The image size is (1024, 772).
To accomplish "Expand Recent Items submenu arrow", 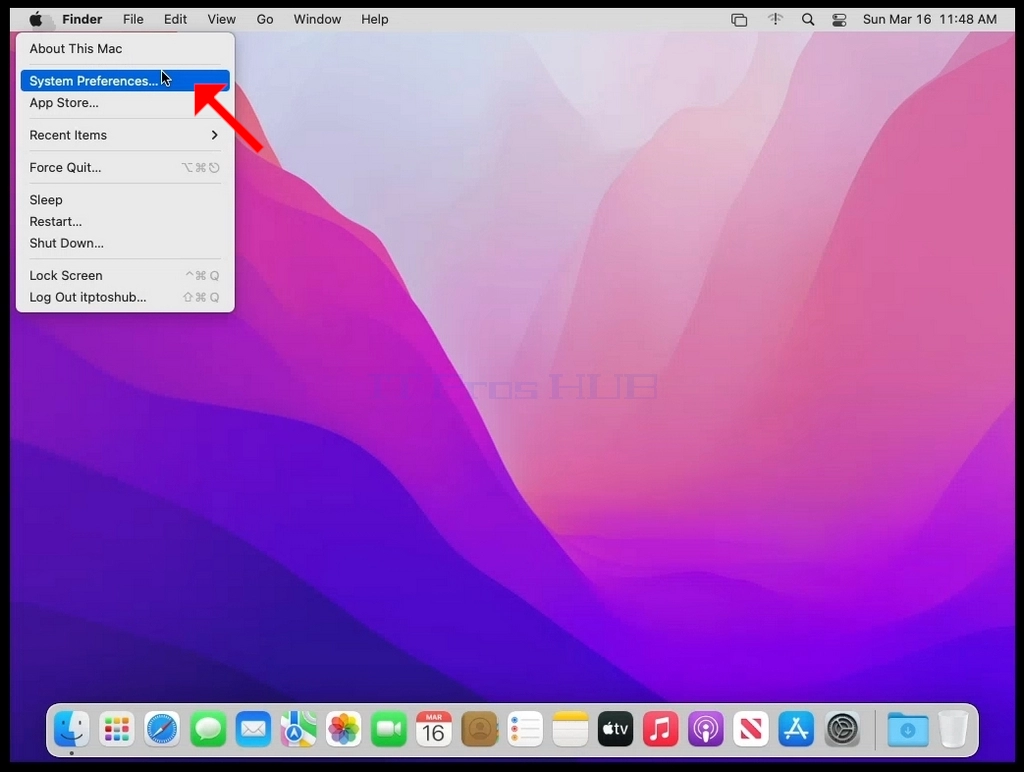I will click(214, 135).
